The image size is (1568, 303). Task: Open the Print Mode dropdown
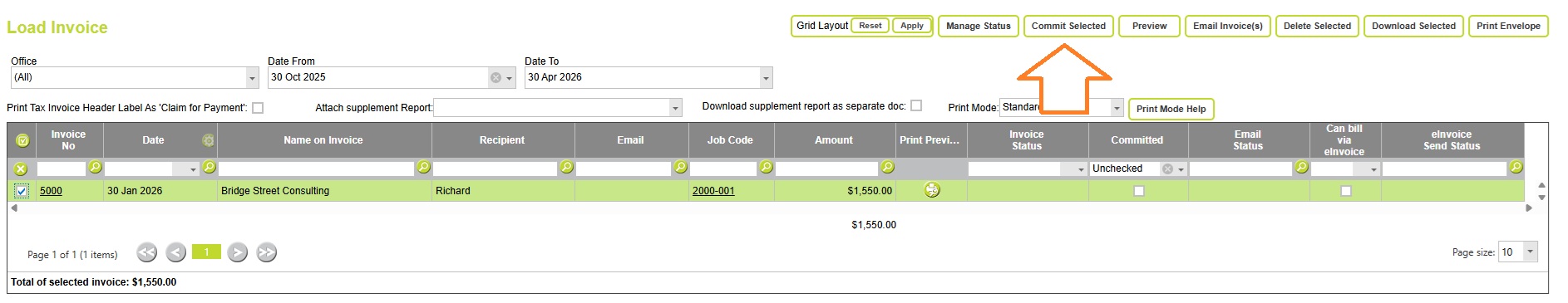tap(1117, 108)
